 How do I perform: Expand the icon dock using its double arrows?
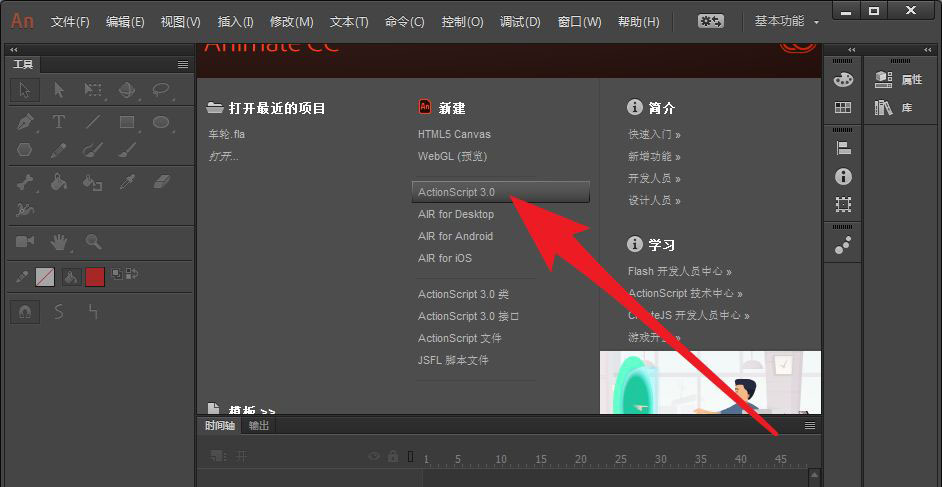(851, 50)
